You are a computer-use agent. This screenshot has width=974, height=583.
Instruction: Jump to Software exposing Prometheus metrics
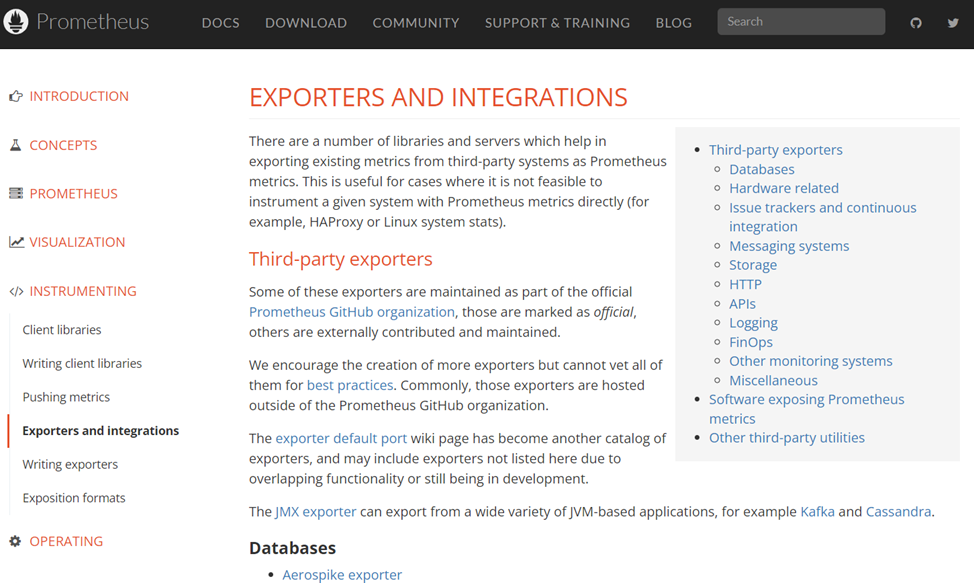(x=806, y=409)
